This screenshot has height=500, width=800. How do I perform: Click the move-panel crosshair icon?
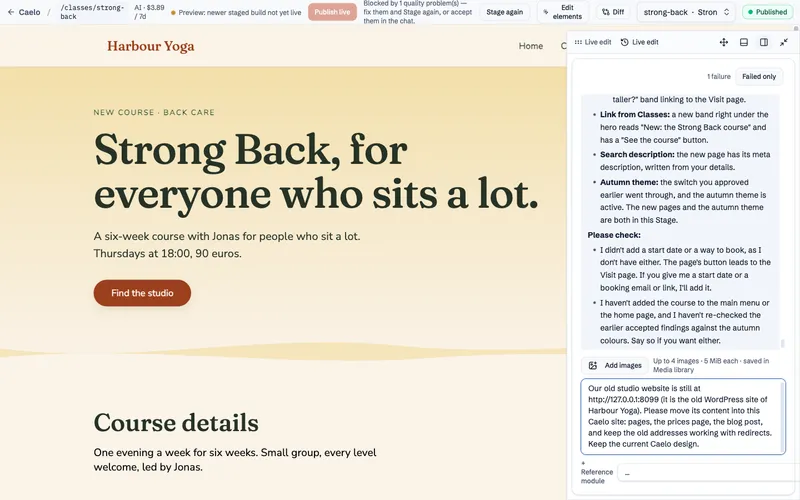click(723, 42)
